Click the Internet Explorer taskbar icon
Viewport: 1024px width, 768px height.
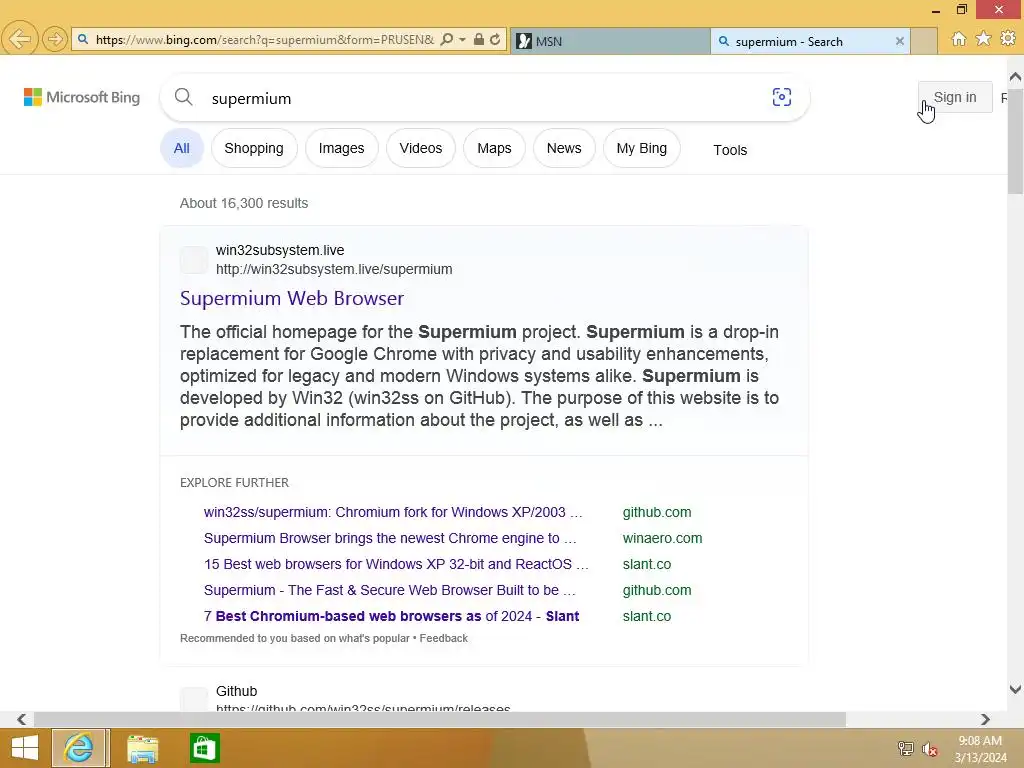80,748
